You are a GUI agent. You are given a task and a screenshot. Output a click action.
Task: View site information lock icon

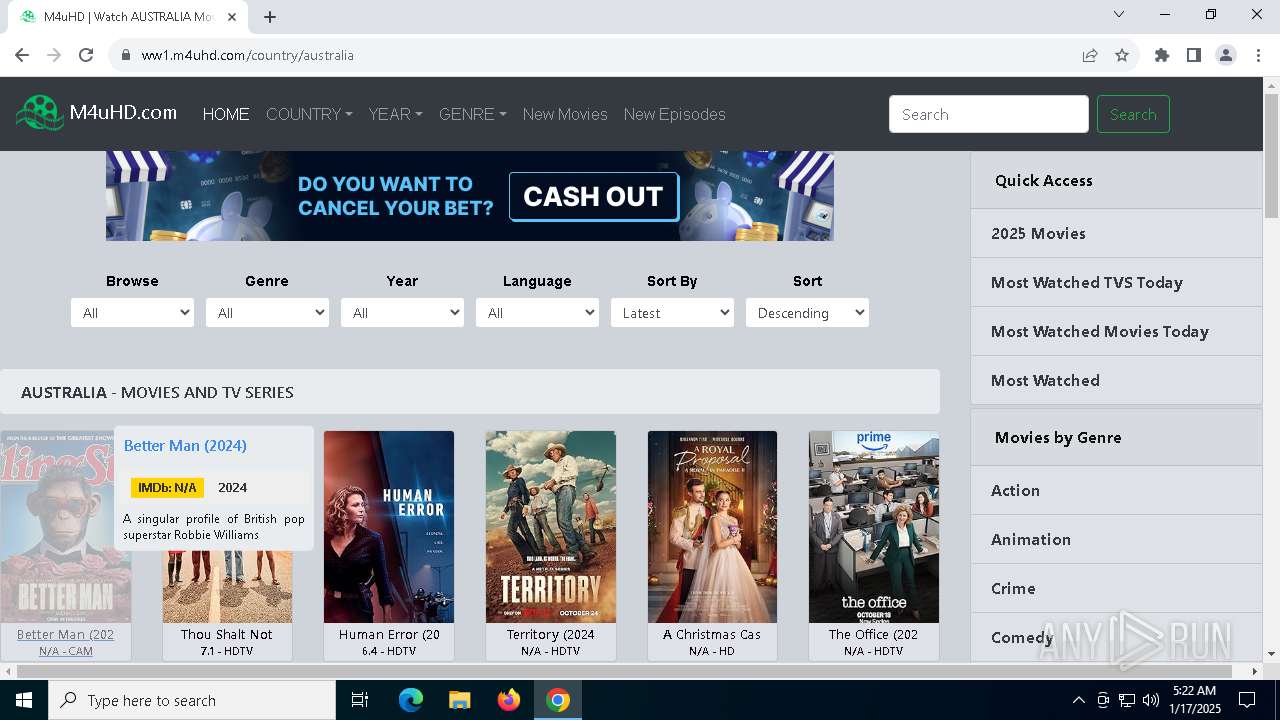click(x=125, y=55)
